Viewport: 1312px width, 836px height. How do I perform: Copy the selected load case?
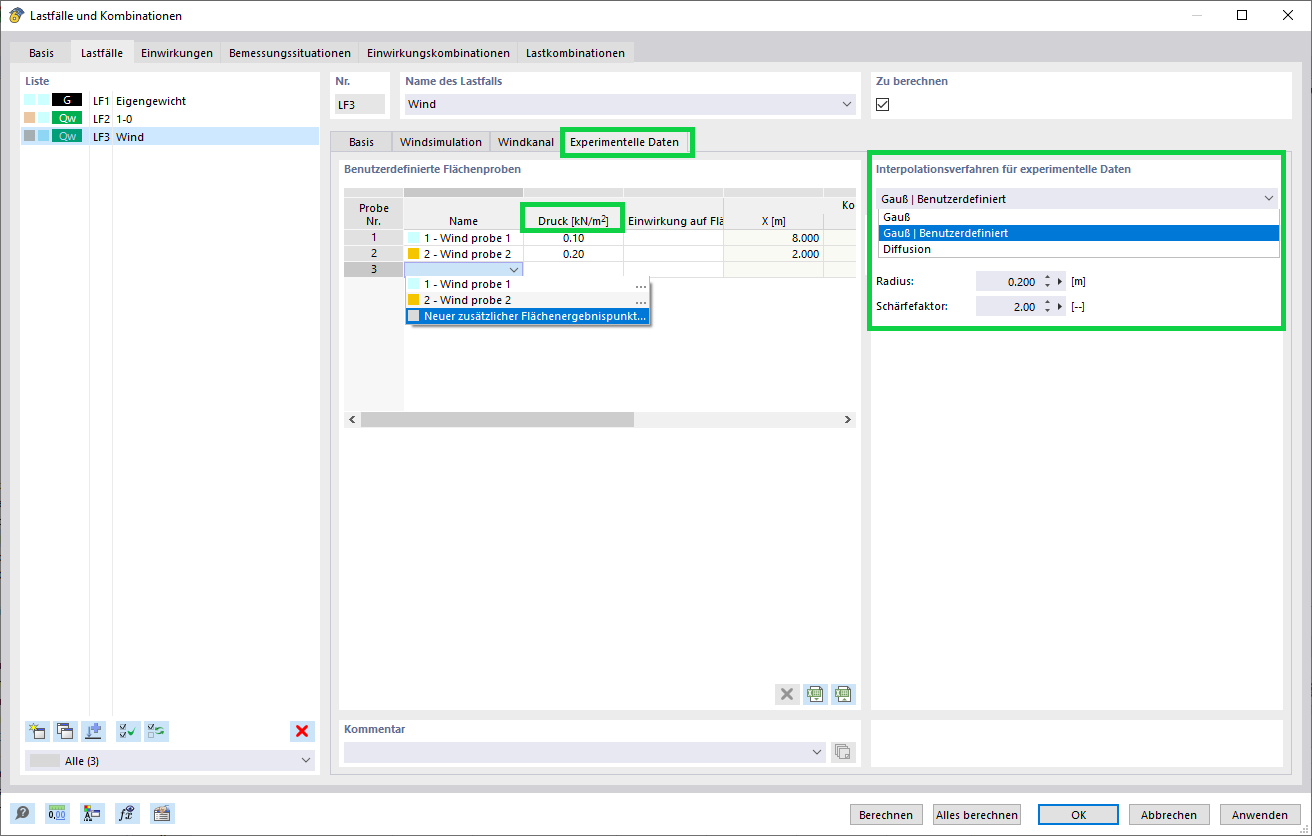tap(65, 731)
